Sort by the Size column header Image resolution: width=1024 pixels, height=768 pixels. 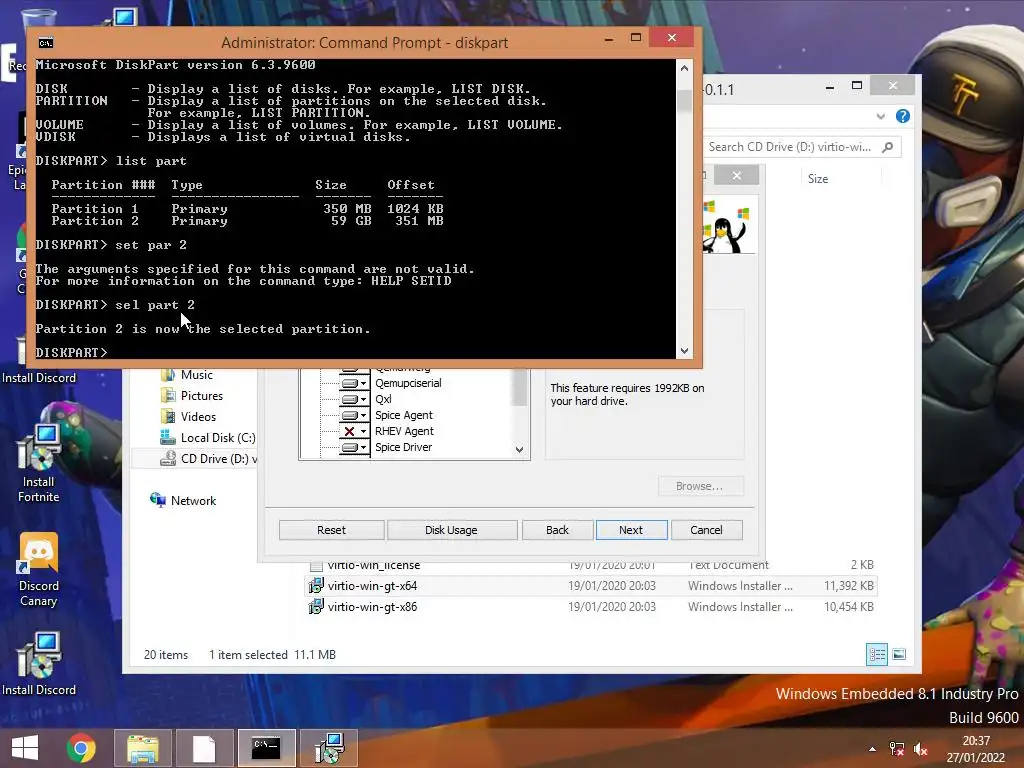click(818, 179)
